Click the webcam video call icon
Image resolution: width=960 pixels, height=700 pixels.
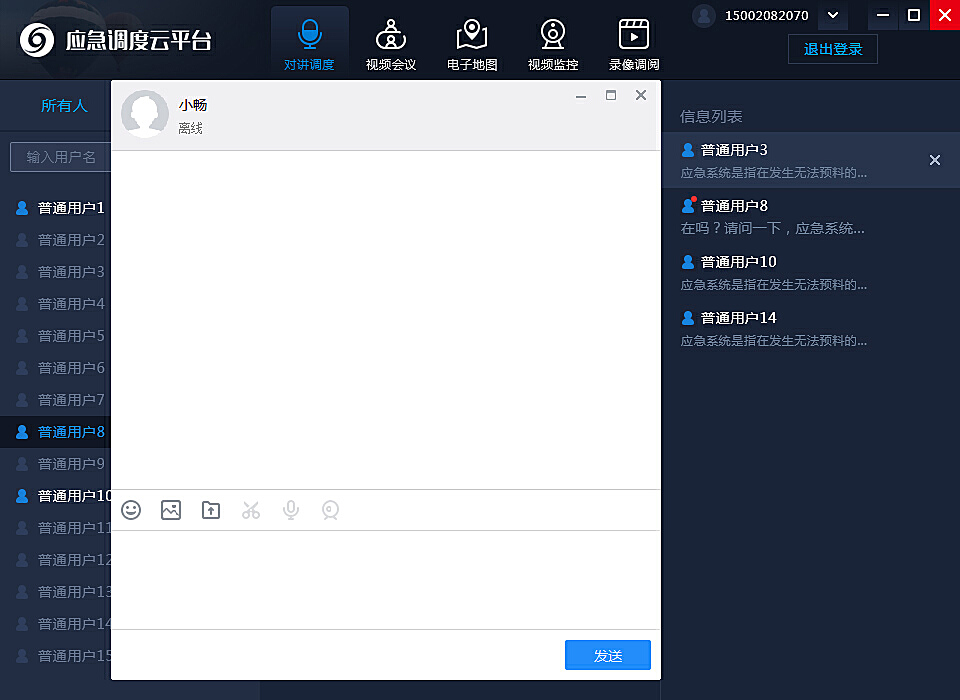(x=331, y=510)
